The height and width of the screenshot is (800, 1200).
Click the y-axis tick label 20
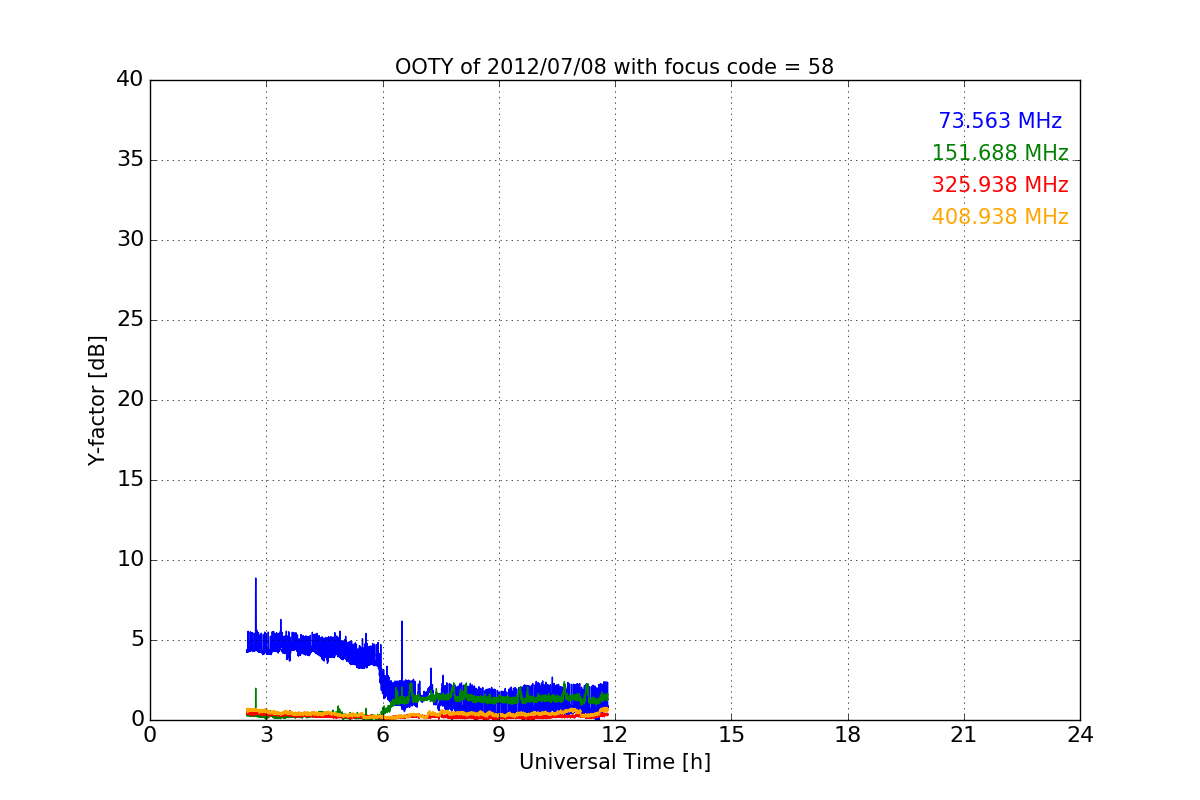coord(130,400)
